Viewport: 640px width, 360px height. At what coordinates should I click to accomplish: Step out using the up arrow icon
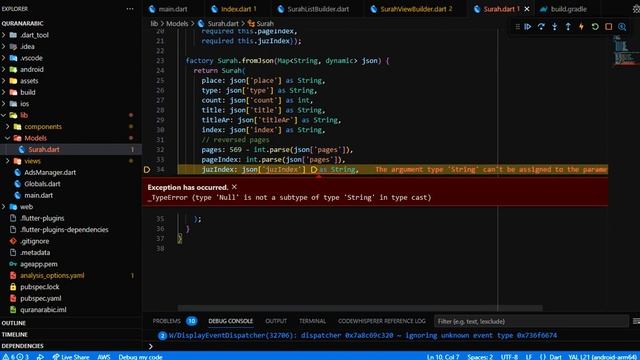tap(568, 27)
